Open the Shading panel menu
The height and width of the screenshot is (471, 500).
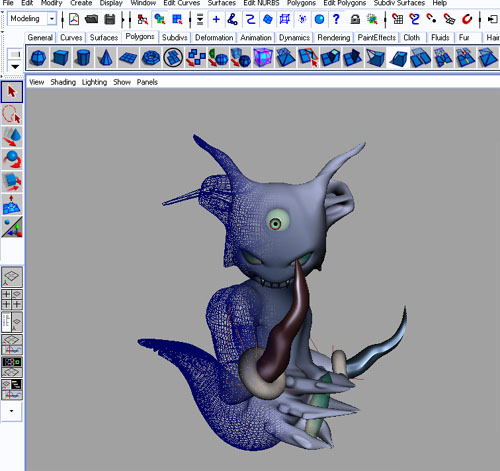[x=63, y=82]
